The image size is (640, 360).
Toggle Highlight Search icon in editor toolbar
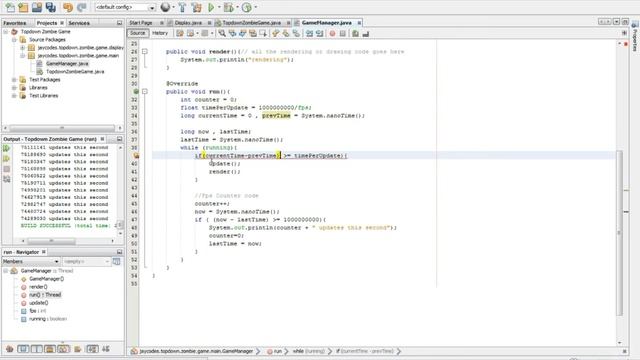(x=253, y=33)
